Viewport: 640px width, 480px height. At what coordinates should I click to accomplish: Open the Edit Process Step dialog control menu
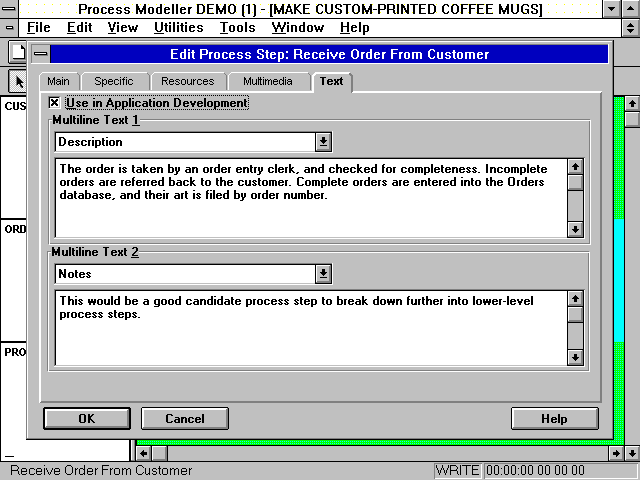[39, 54]
